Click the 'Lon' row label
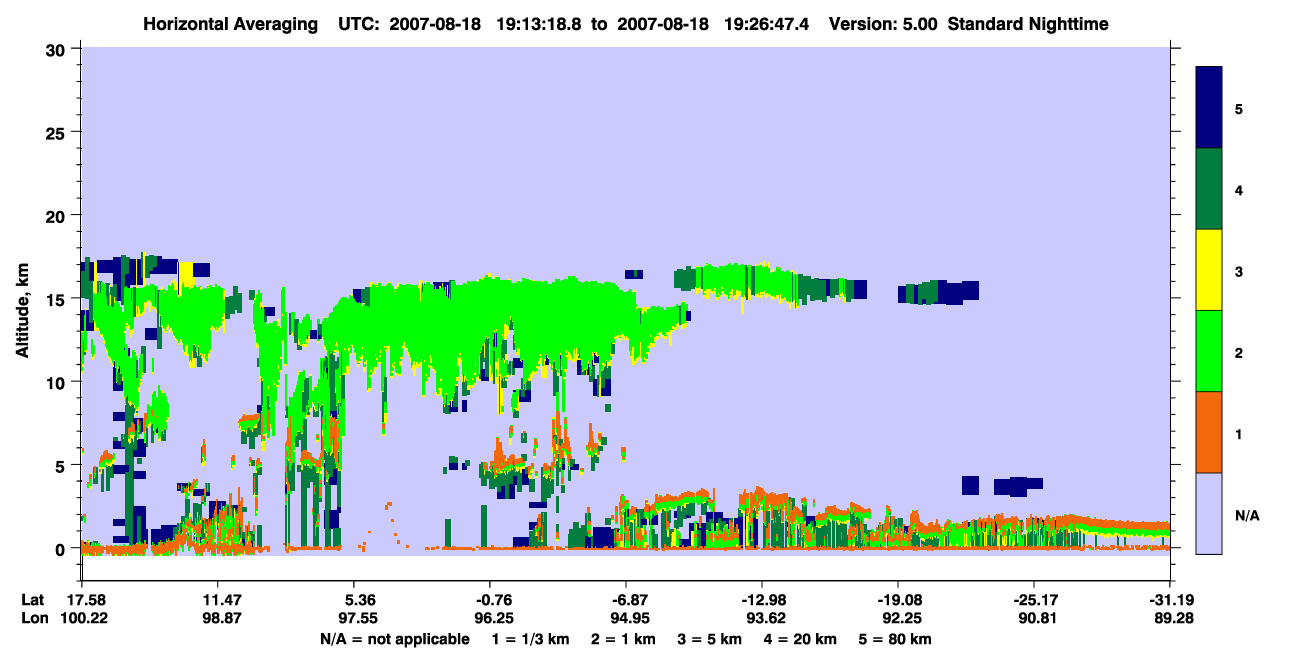1300x667 pixels. 33,619
